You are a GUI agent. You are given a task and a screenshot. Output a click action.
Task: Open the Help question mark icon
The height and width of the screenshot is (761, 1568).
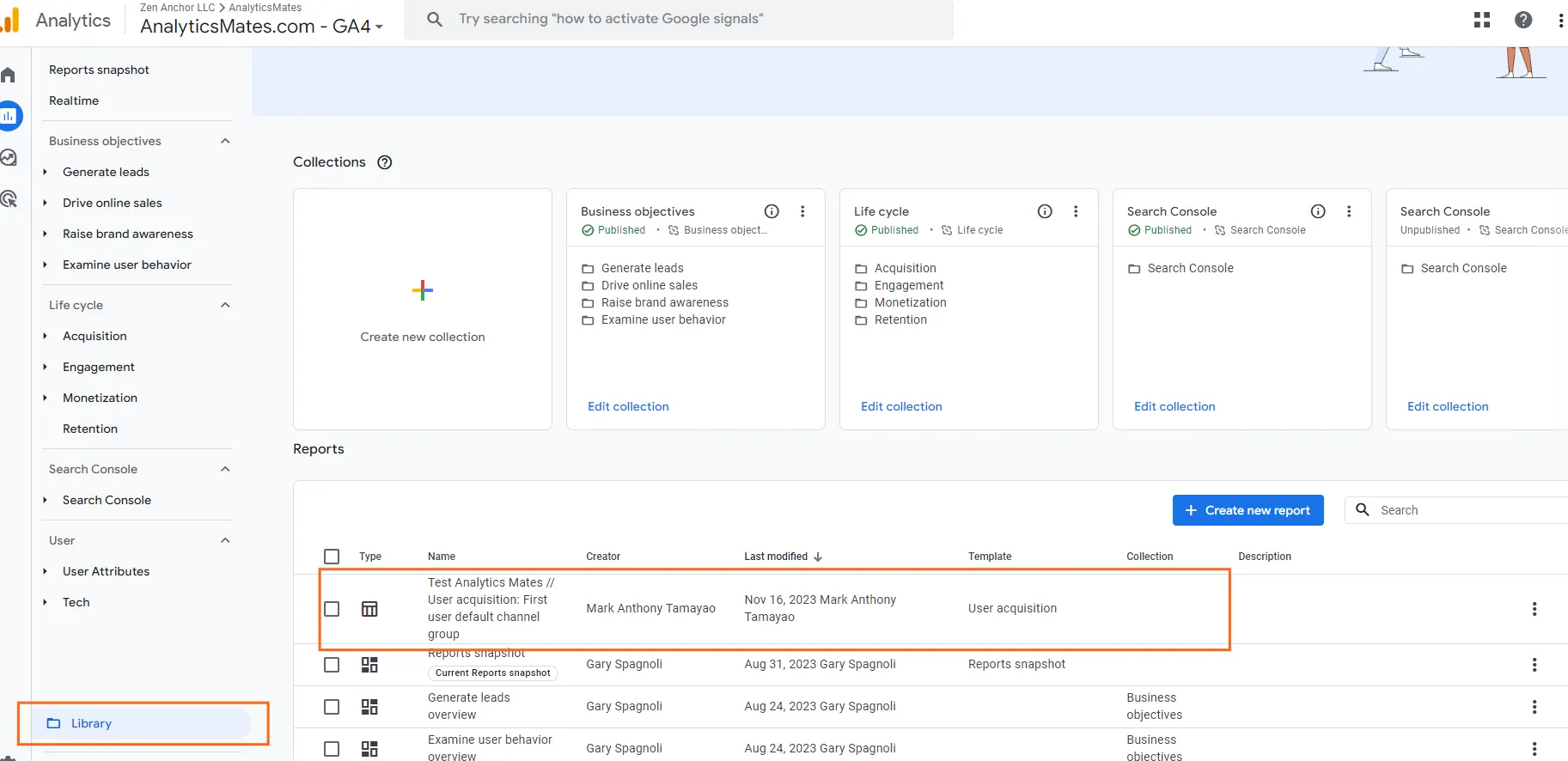[x=1523, y=20]
